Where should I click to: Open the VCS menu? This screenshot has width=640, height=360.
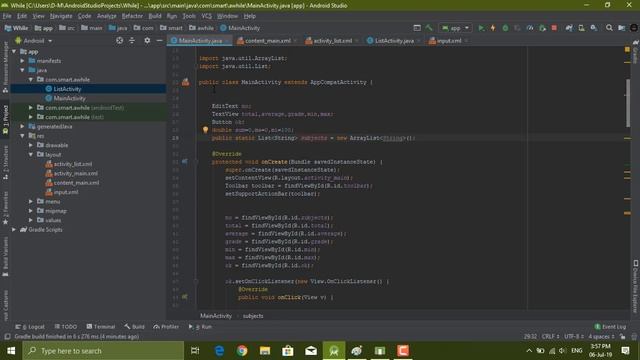point(207,16)
